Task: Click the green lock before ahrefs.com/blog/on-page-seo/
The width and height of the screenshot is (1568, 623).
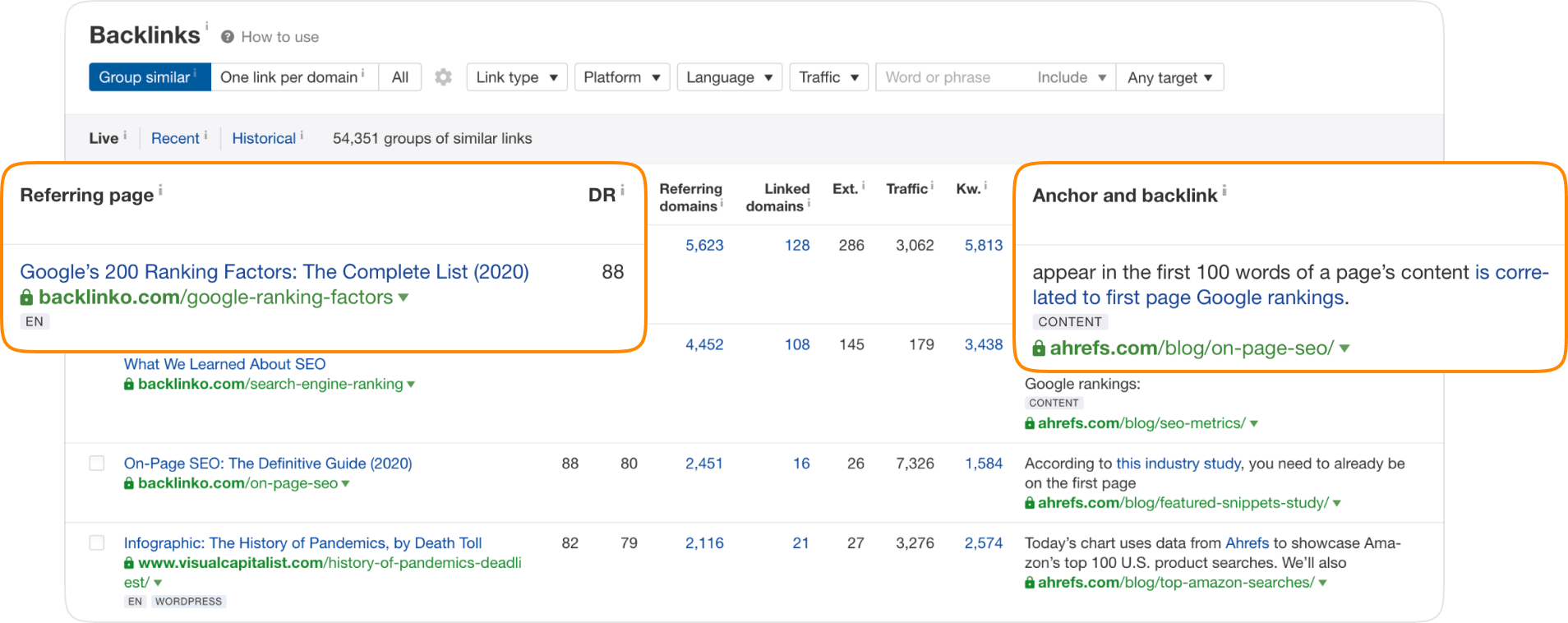Action: click(x=1039, y=348)
